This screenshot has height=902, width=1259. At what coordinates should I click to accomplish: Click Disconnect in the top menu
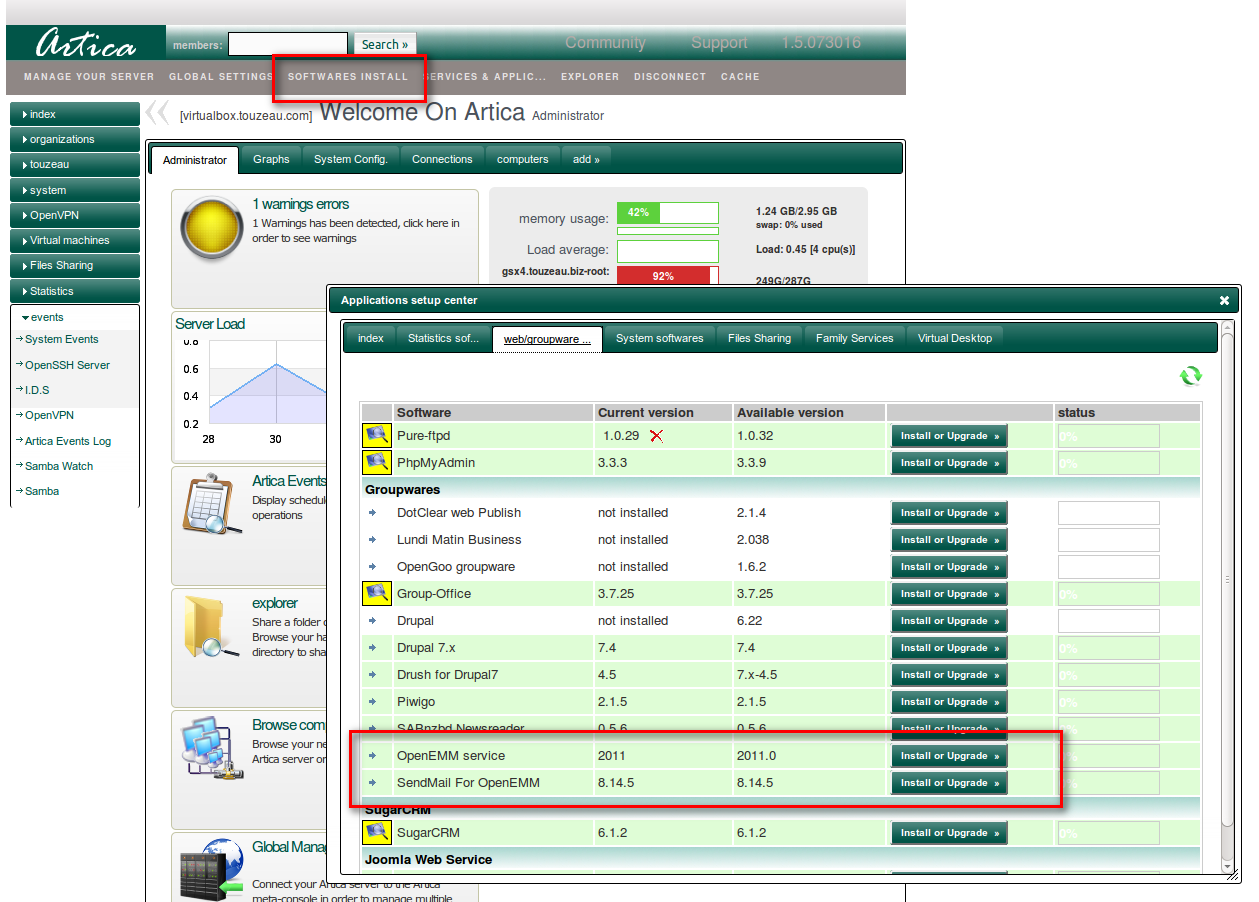[x=670, y=77]
